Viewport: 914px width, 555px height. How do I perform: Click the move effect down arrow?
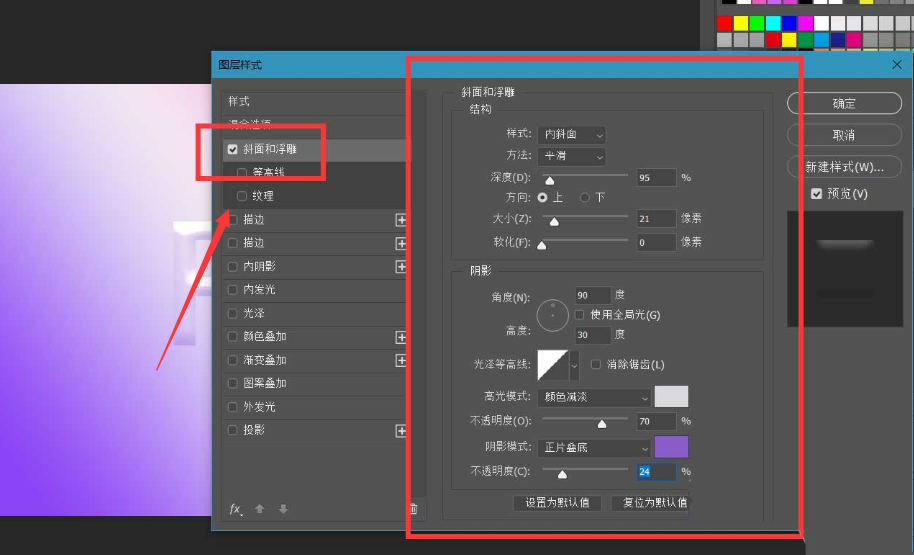(x=283, y=509)
